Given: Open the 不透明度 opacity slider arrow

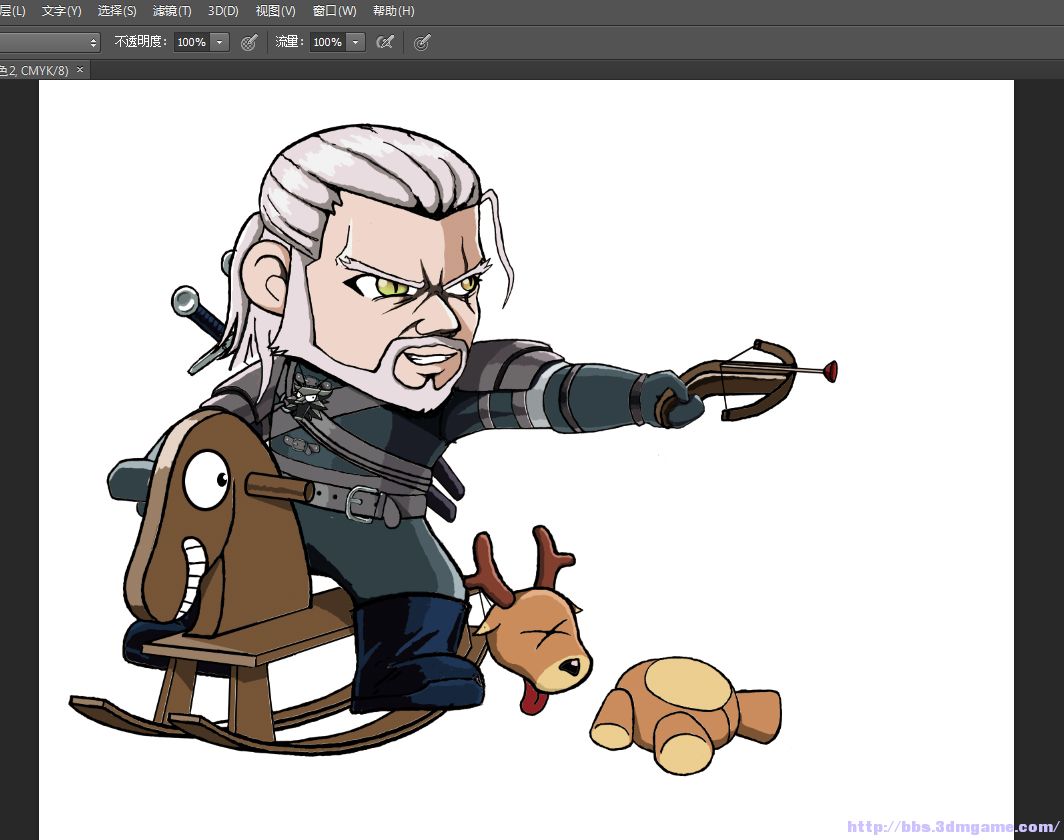Looking at the screenshot, I should (220, 42).
